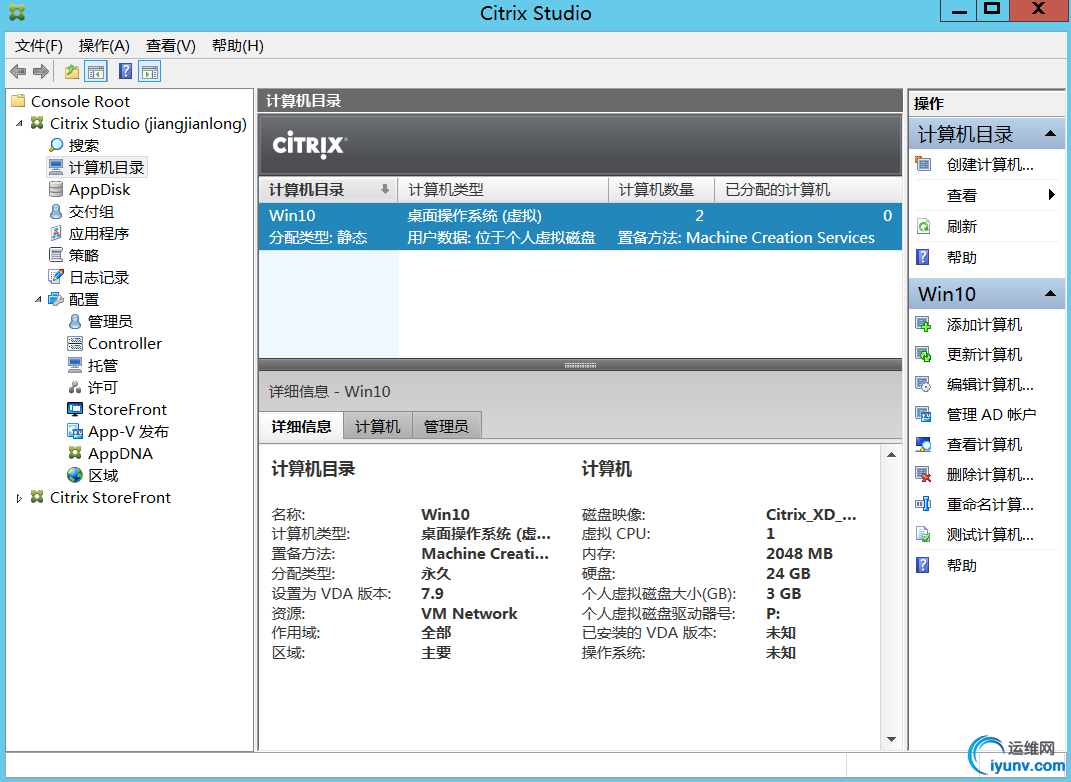Click the VDA version value "7.9"

pos(432,594)
